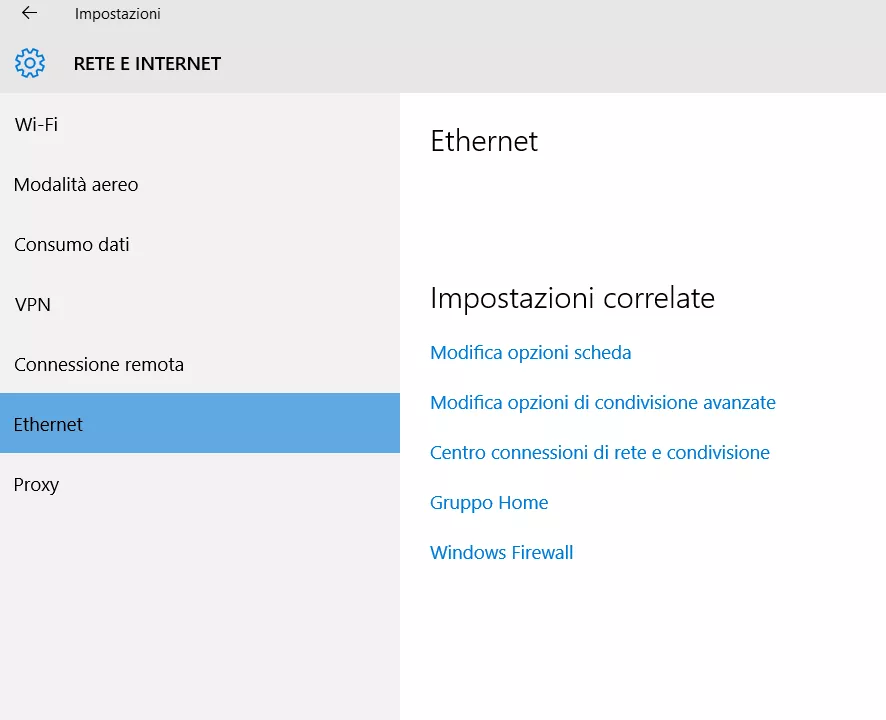Click the RETE E INTERNET header label

[146, 63]
